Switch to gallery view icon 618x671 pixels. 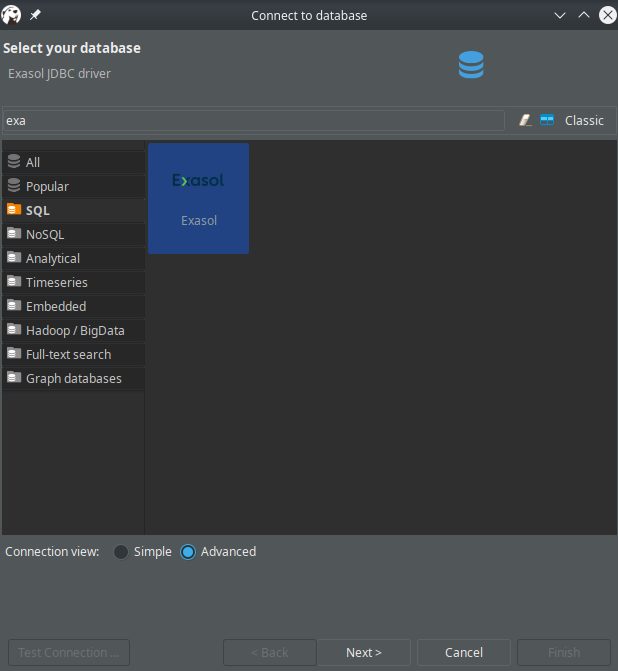click(x=547, y=120)
